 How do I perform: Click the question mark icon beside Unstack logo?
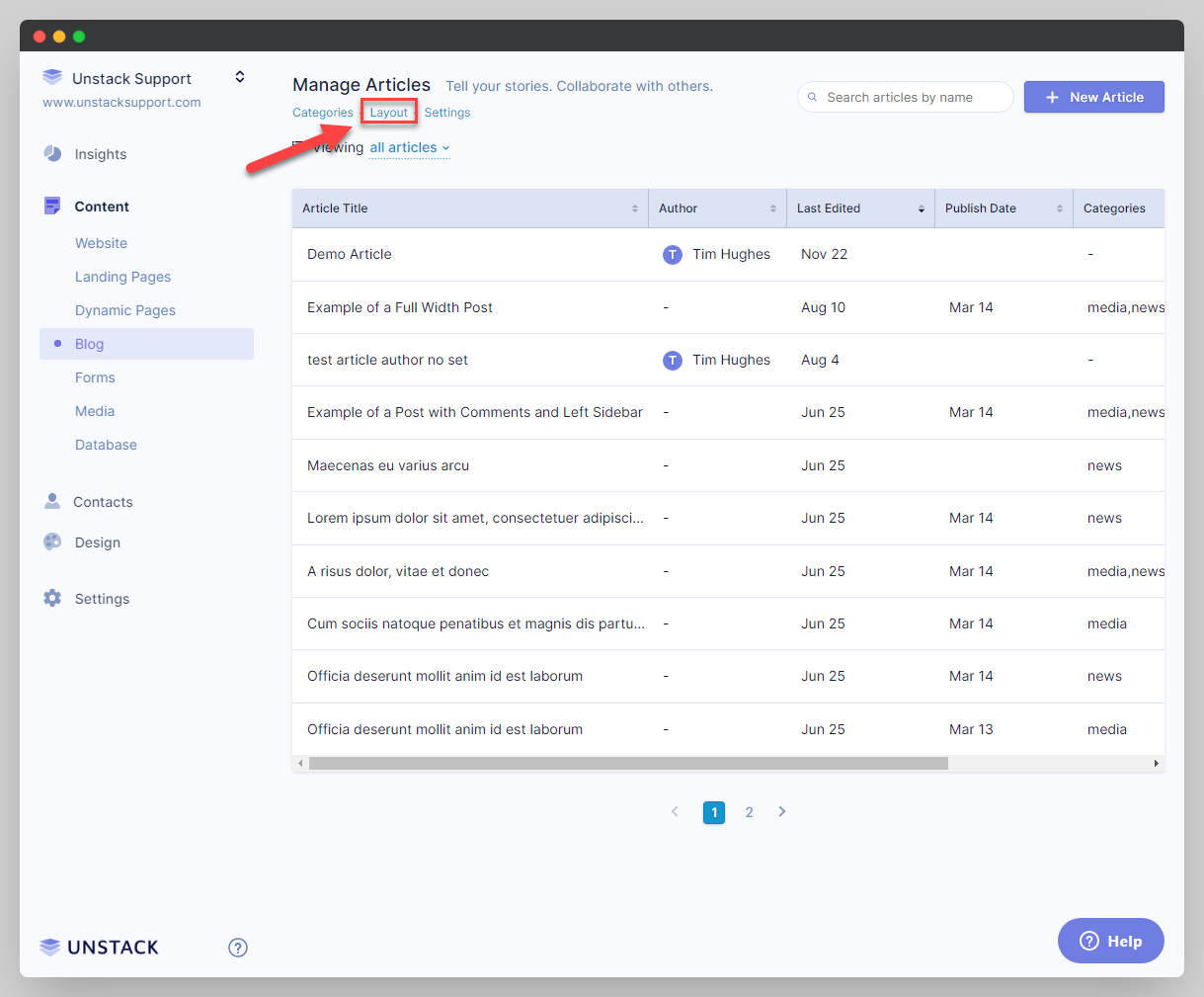(238, 947)
